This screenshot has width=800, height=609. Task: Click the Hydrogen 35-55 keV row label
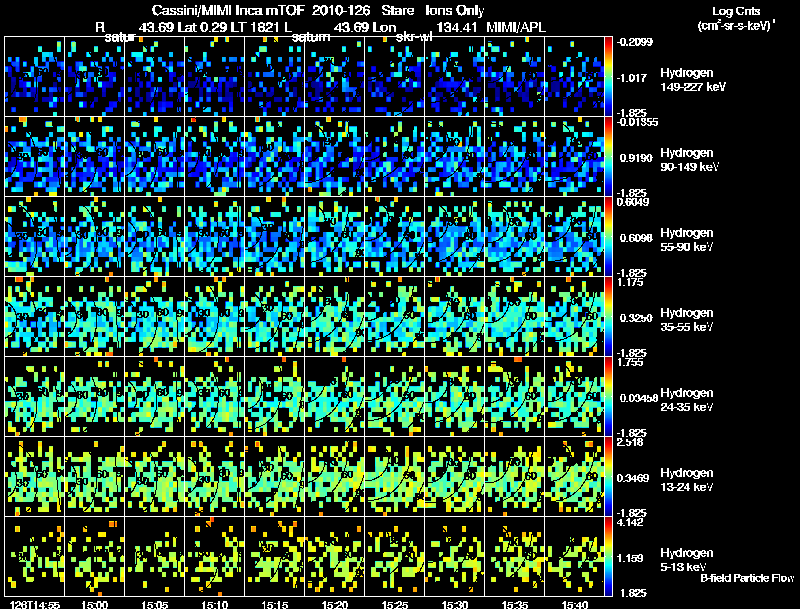tap(687, 320)
